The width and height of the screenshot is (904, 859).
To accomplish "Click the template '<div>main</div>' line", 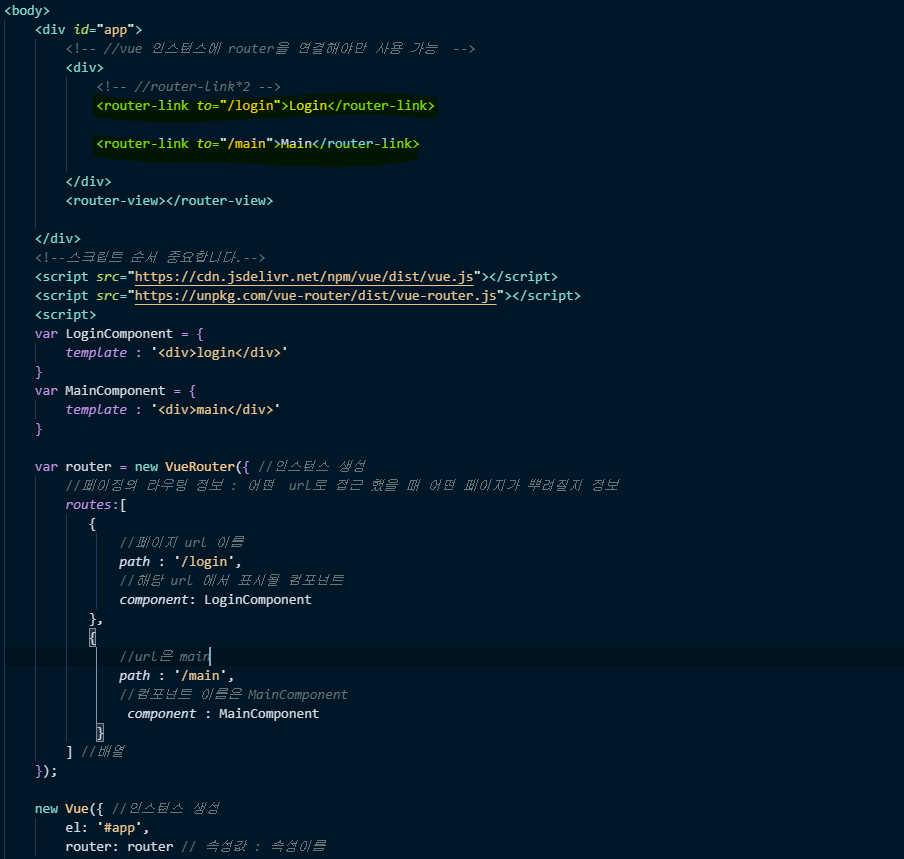I will point(172,410).
